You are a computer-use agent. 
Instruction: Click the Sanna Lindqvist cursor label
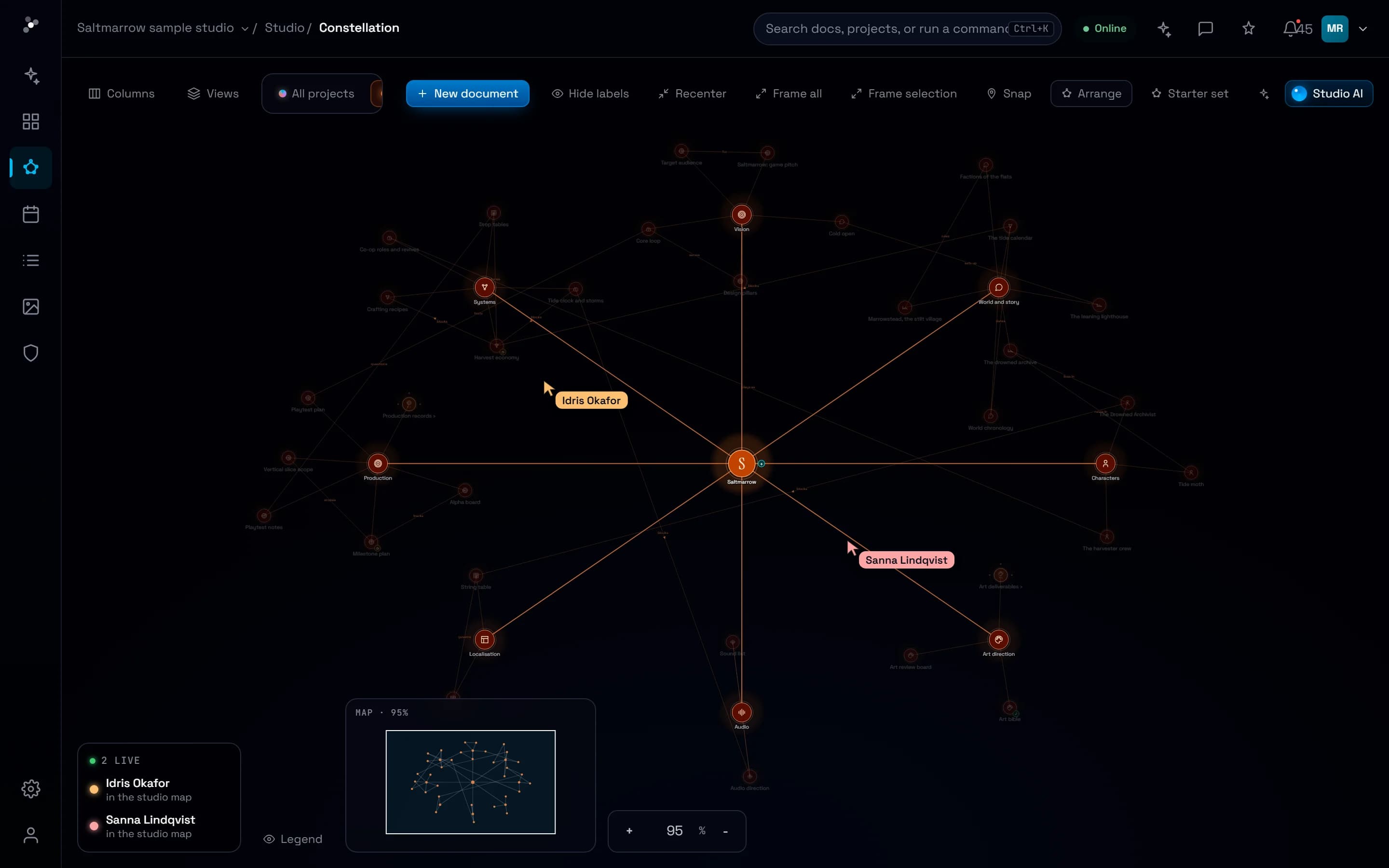tap(906, 560)
